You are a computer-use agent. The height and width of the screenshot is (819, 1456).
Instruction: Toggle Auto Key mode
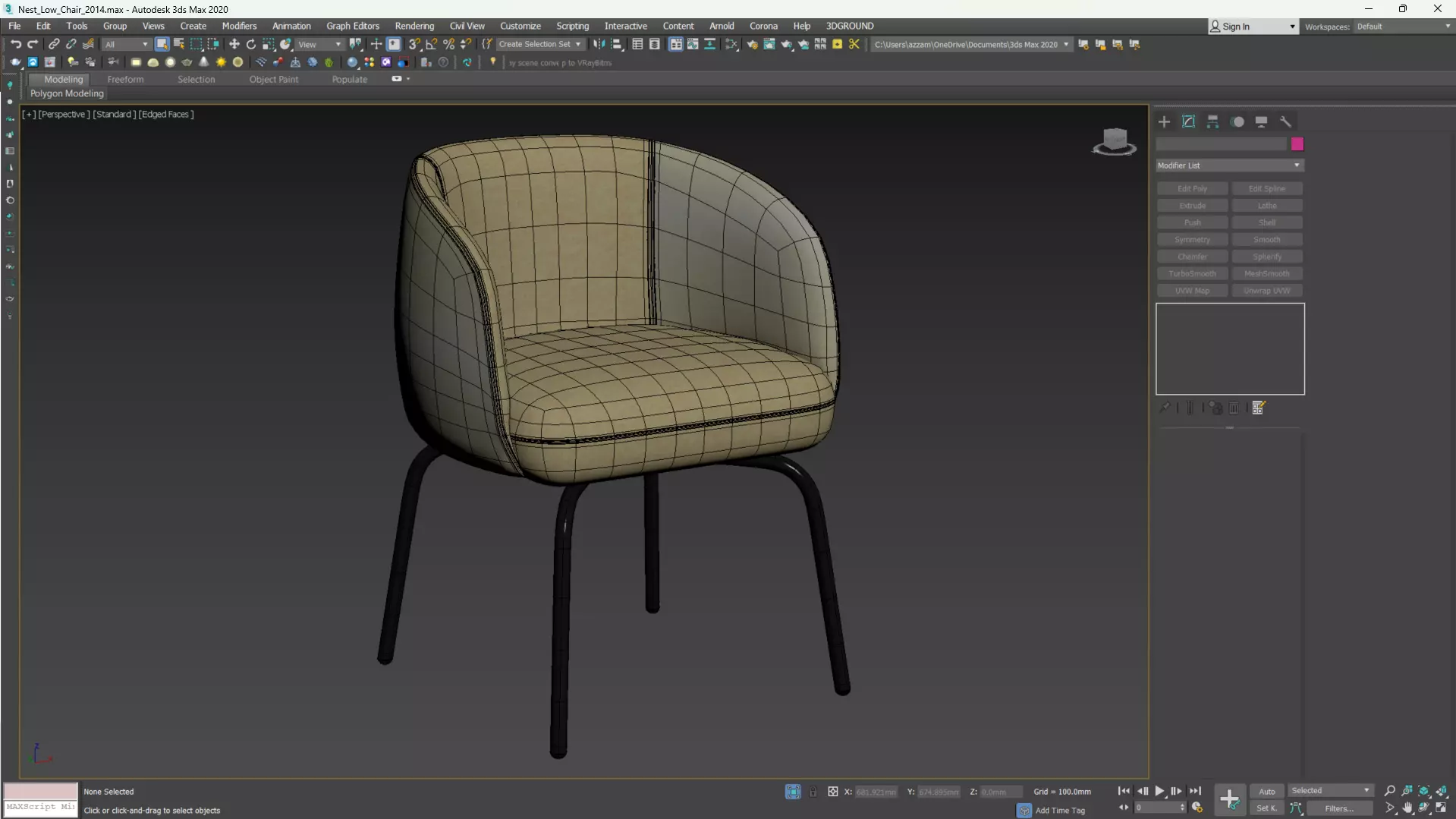click(1267, 791)
